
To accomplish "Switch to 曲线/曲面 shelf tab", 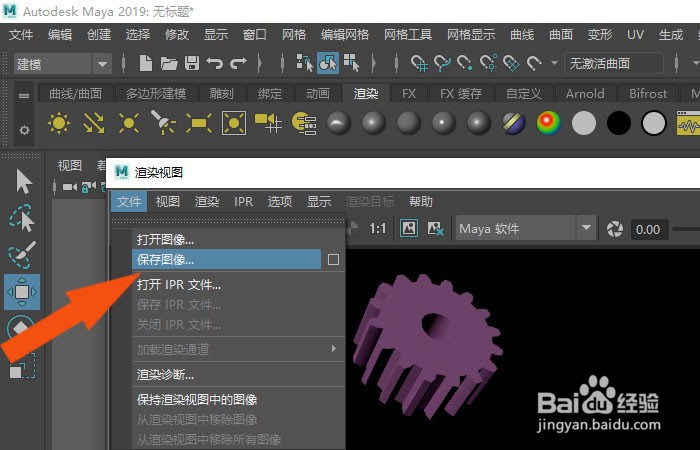I will (x=75, y=94).
